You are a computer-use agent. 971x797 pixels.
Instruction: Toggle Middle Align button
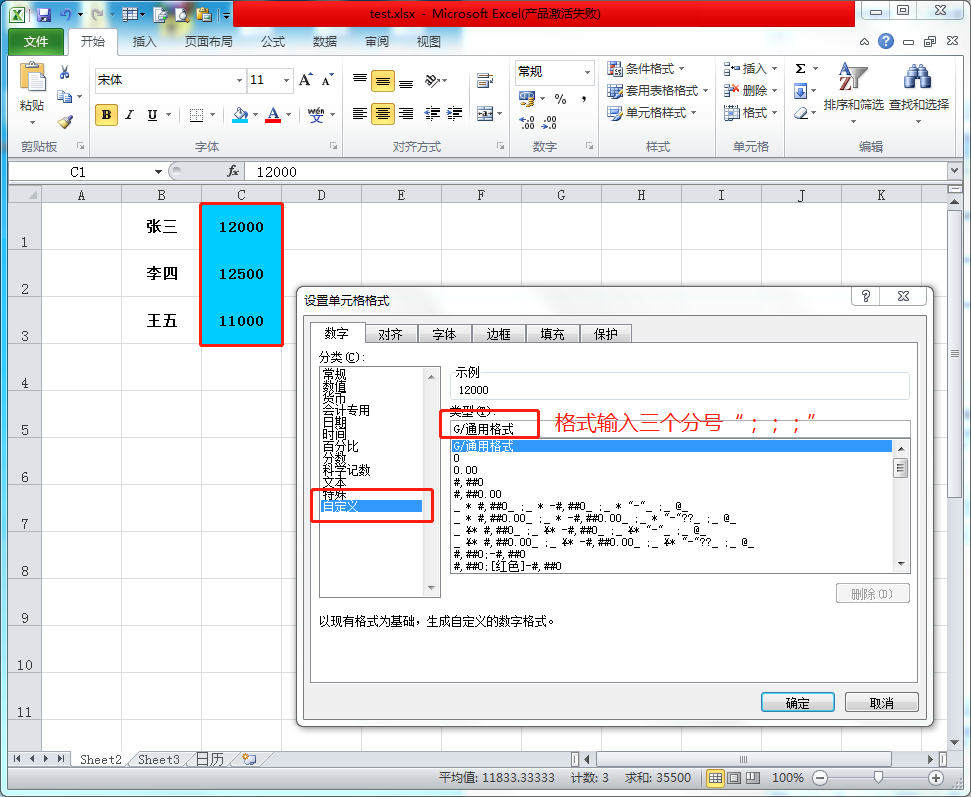[x=383, y=81]
